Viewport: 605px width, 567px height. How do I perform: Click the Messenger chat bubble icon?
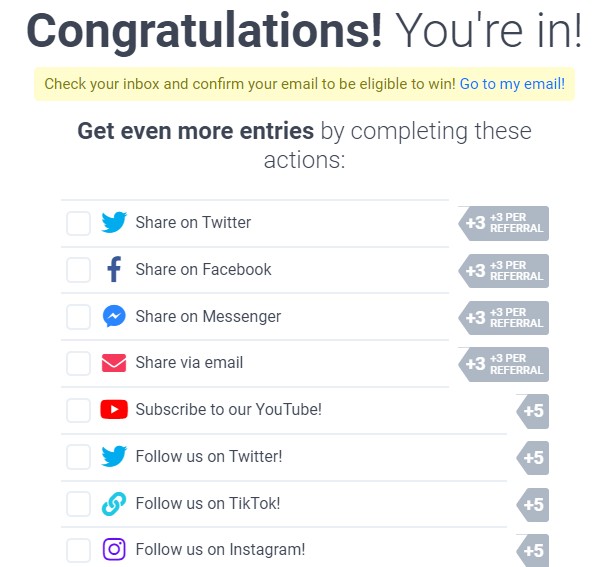coord(114,316)
